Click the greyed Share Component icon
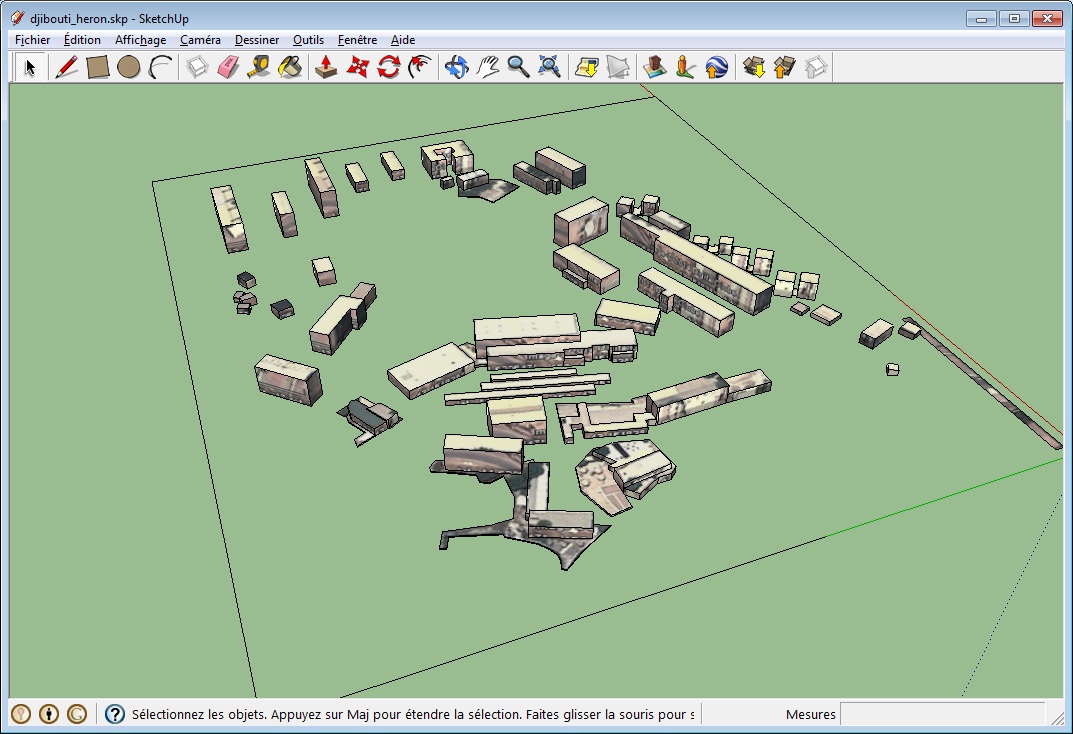The image size is (1073, 734). [x=815, y=67]
